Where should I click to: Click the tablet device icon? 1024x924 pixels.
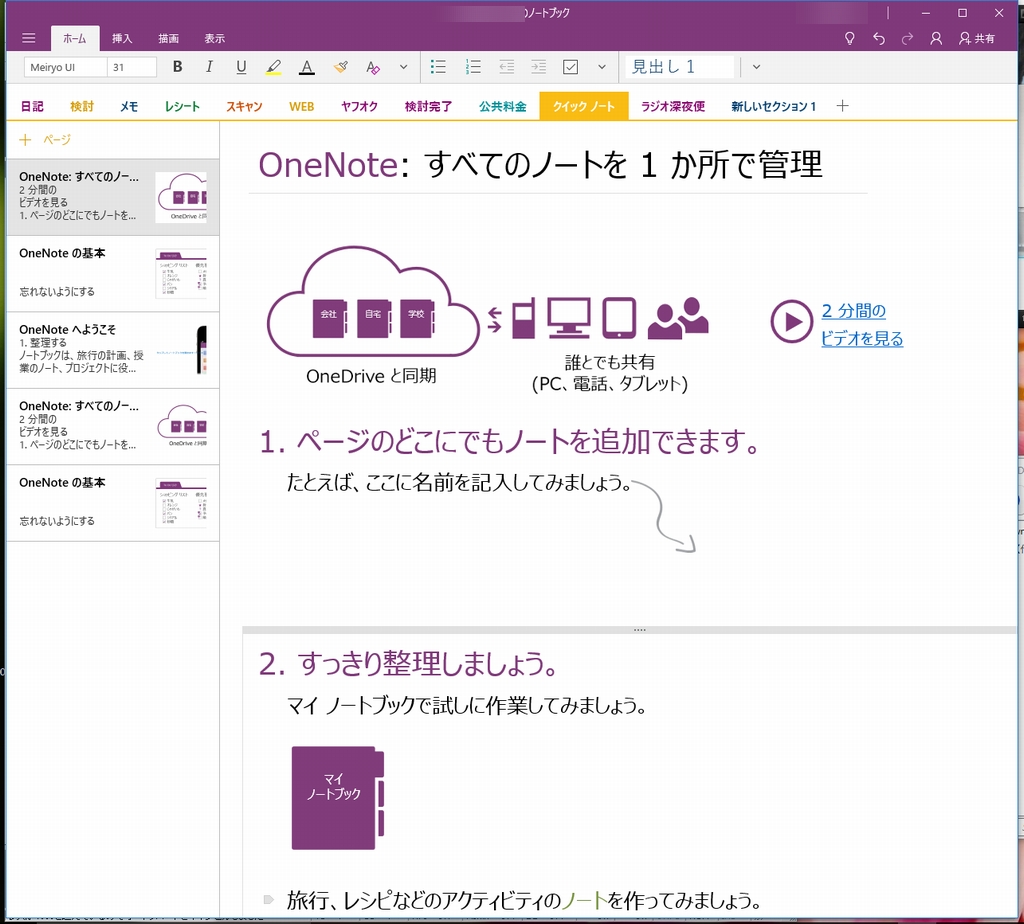click(x=619, y=317)
